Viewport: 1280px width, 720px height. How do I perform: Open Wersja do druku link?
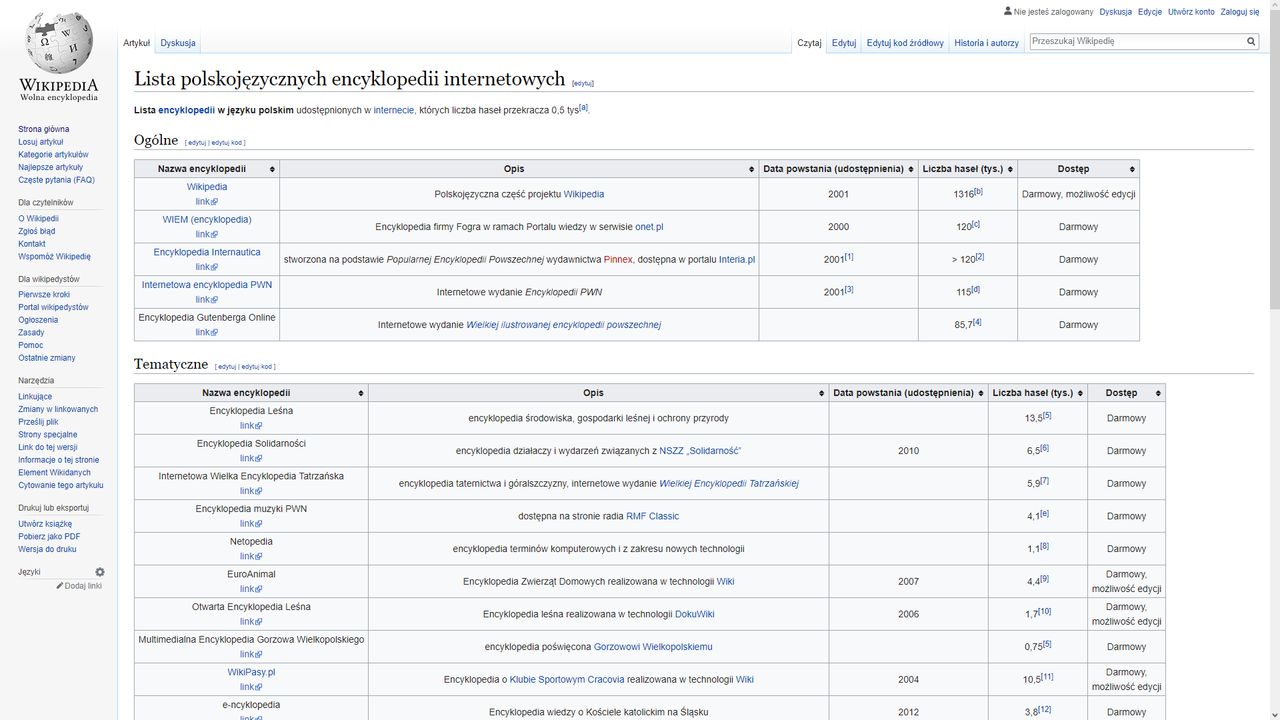click(x=47, y=549)
